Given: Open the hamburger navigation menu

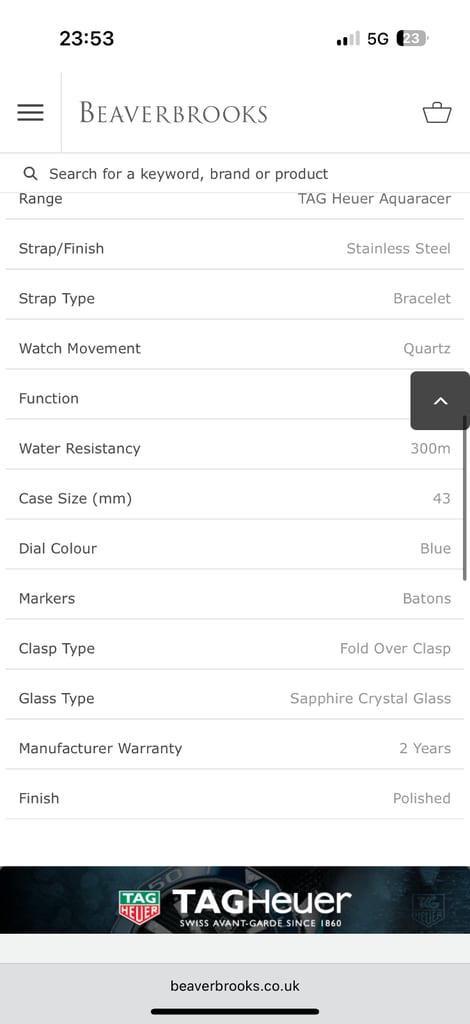Looking at the screenshot, I should pyautogui.click(x=30, y=112).
